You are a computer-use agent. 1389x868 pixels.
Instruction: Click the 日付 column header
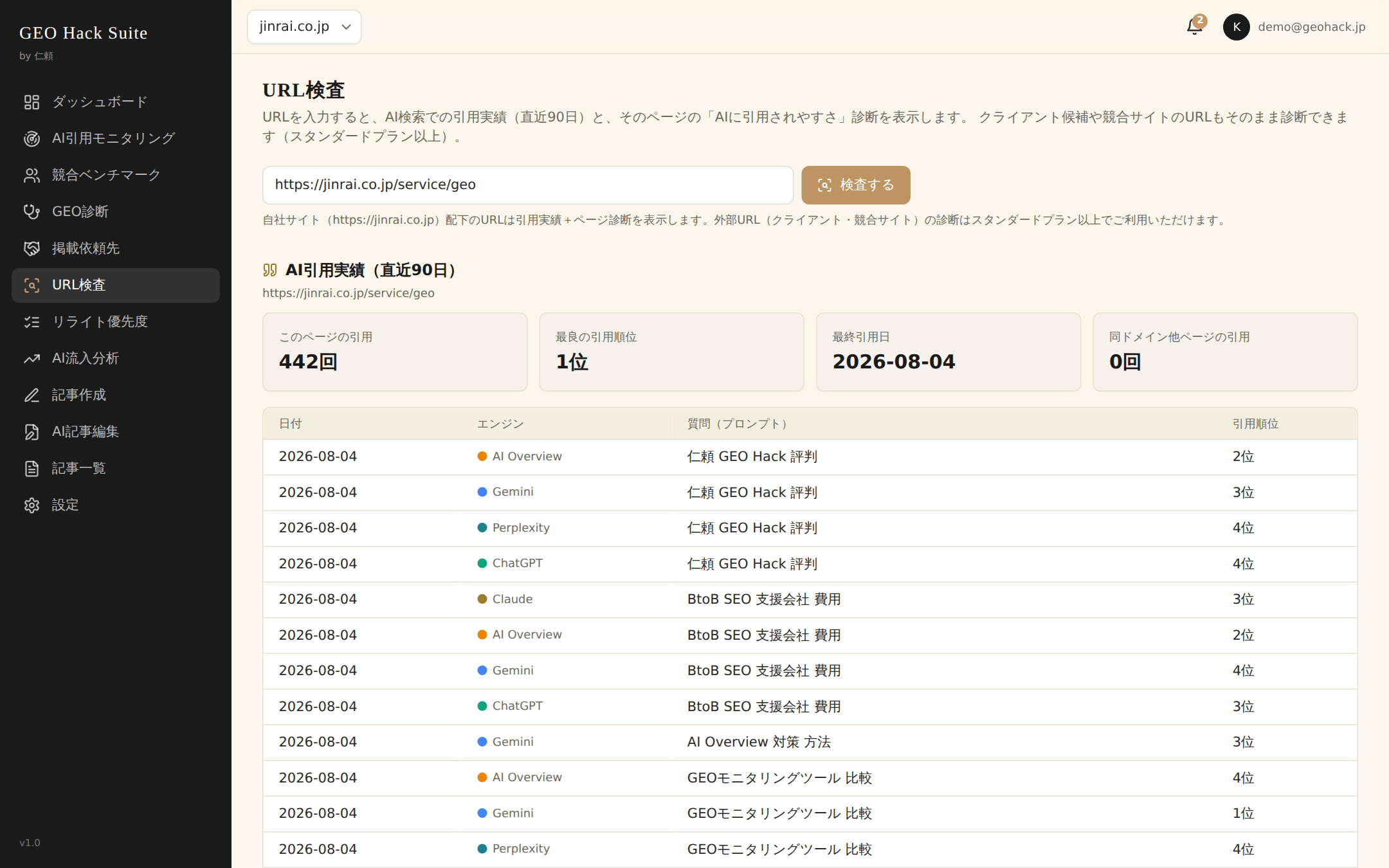(x=291, y=424)
